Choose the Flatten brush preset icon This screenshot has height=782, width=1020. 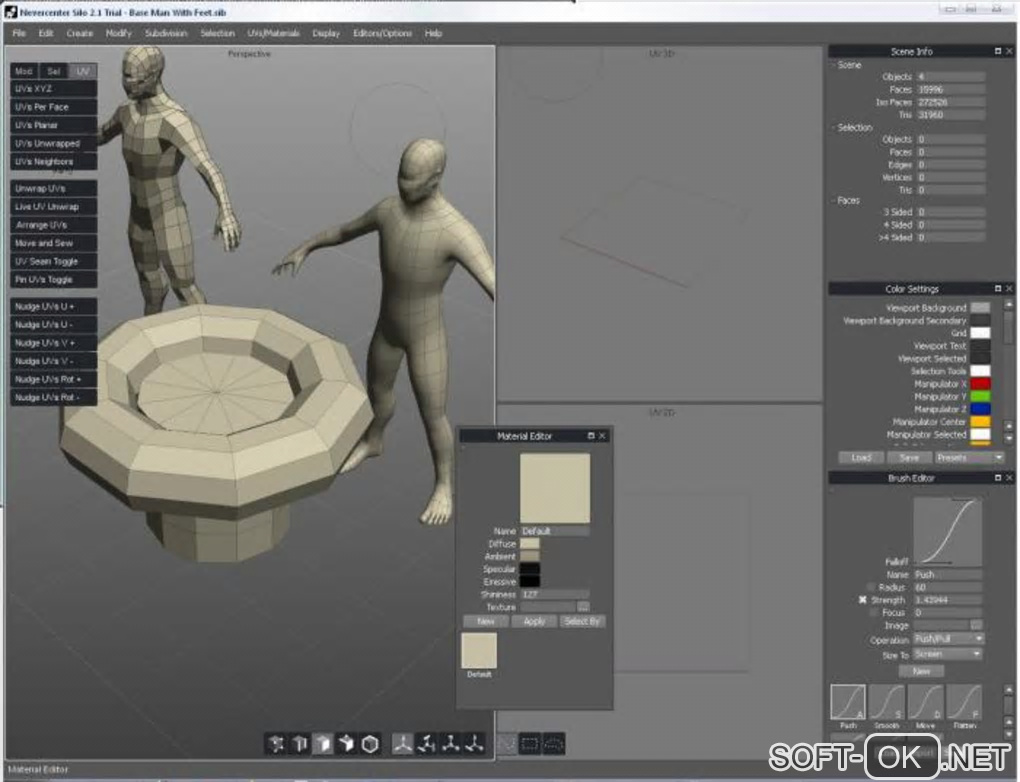click(963, 701)
